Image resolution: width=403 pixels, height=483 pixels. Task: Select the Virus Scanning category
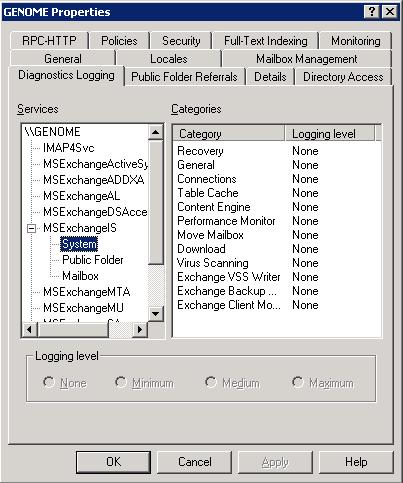tap(277, 263)
